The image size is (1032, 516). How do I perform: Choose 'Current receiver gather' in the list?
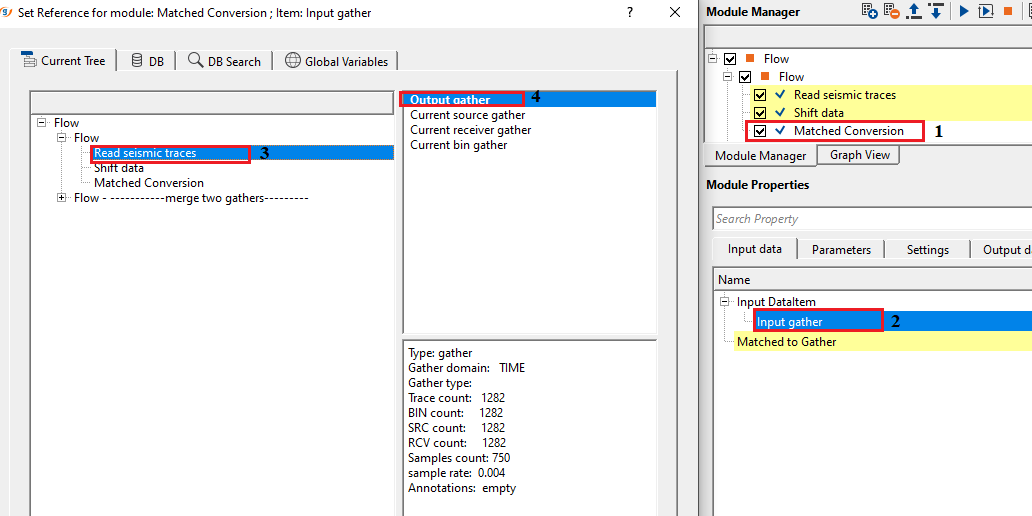pos(471,130)
